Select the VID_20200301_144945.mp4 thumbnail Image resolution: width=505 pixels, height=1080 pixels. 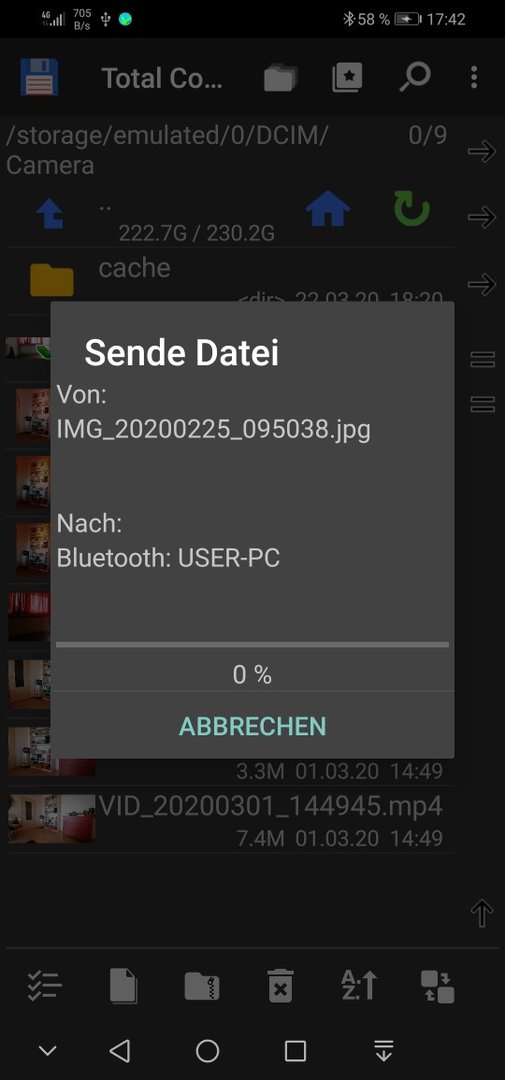[52, 819]
